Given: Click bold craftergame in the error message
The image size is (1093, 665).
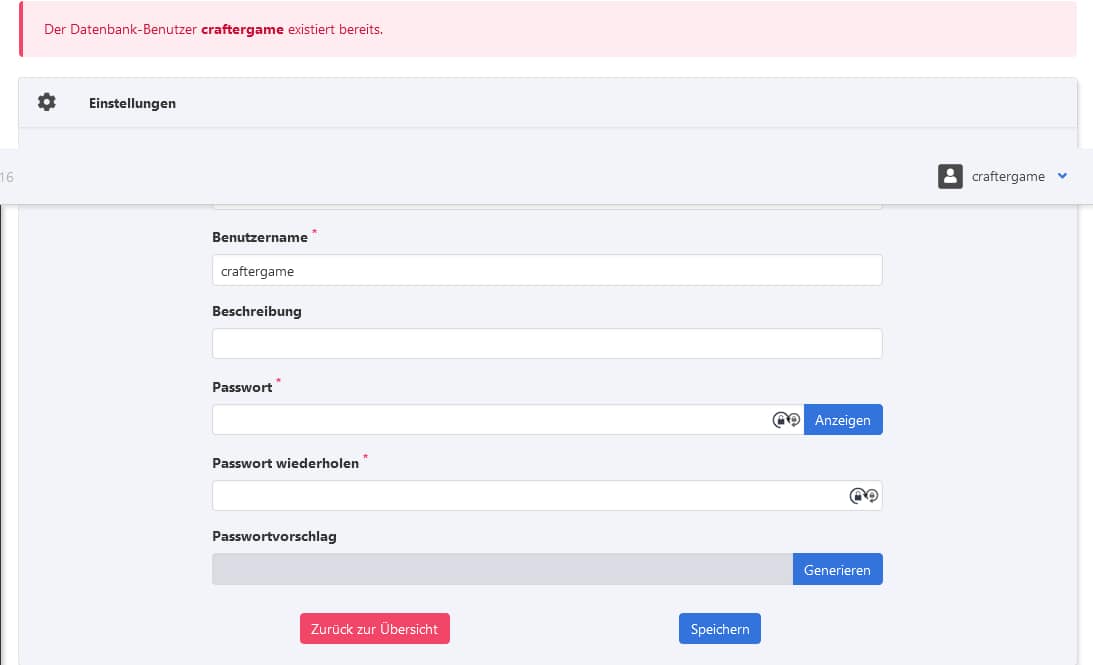Looking at the screenshot, I should pyautogui.click(x=242, y=29).
